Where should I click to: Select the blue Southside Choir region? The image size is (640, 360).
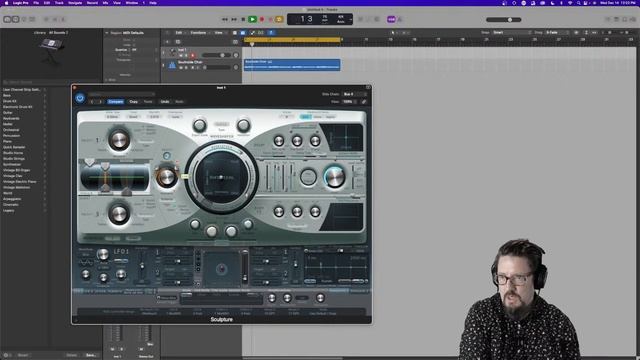292,65
